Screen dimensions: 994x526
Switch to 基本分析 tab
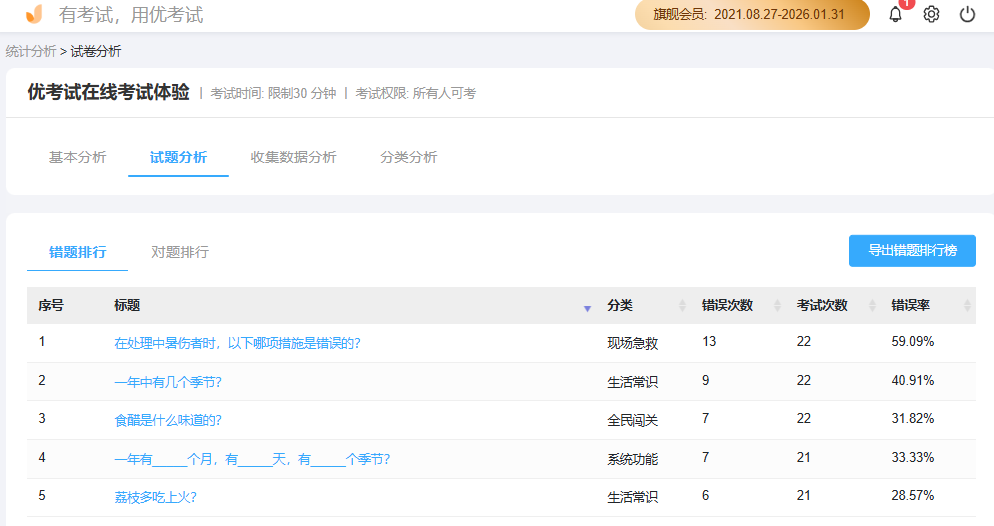77,157
